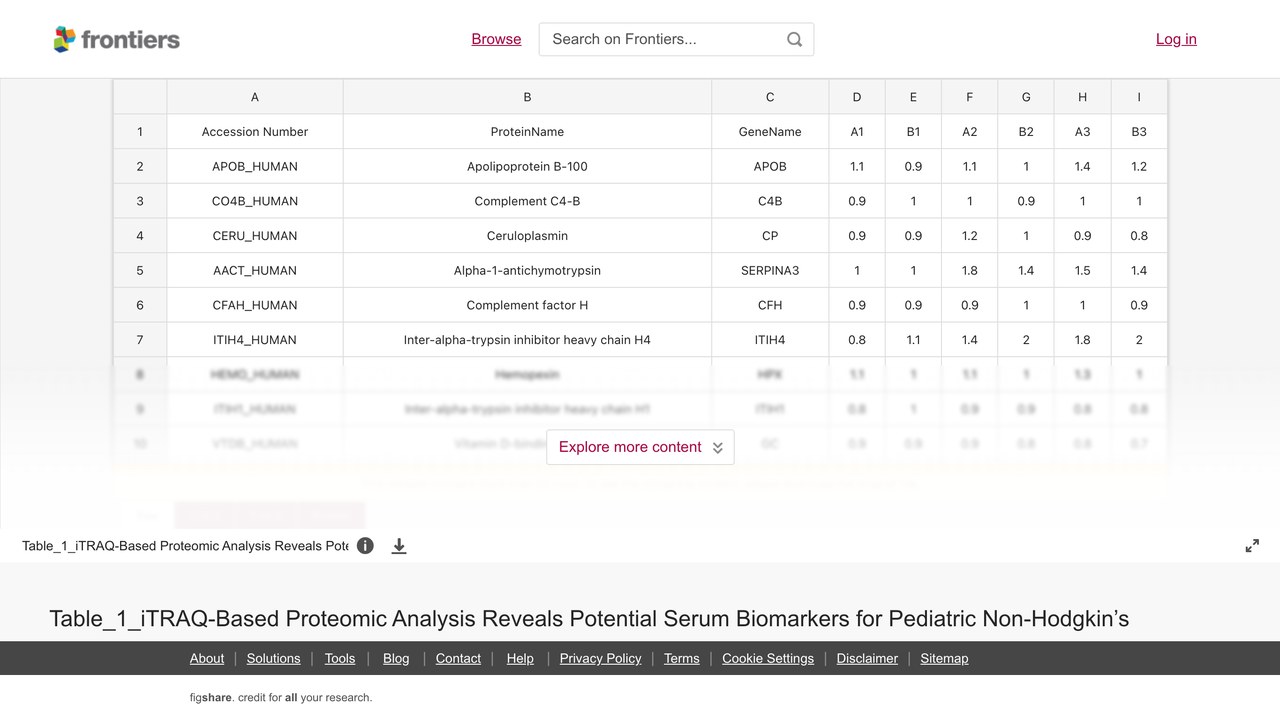This screenshot has height=720, width=1280.
Task: Click the Accession Number header cell
Action: click(x=255, y=132)
